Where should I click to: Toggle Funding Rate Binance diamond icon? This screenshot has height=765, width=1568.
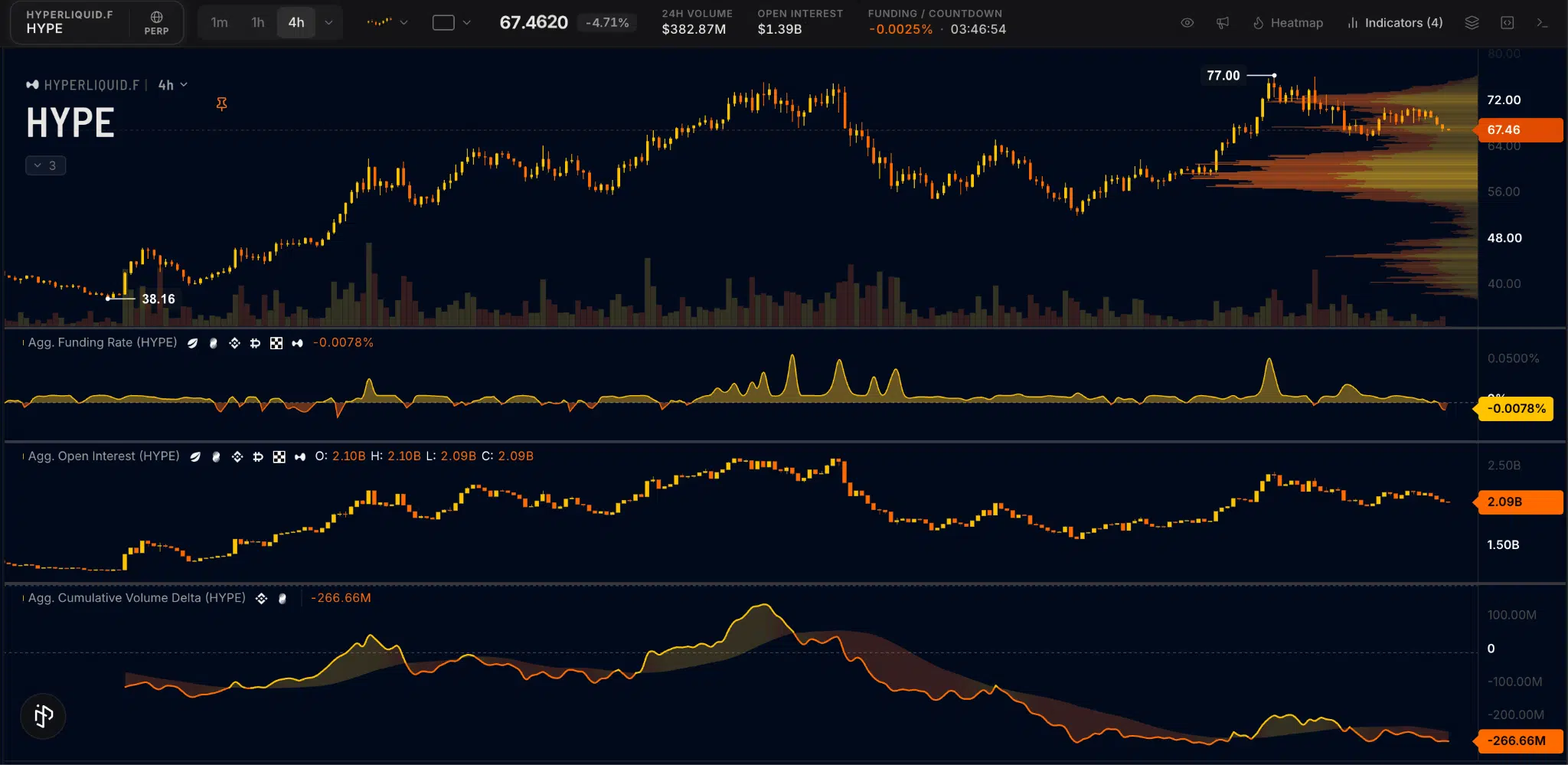234,343
